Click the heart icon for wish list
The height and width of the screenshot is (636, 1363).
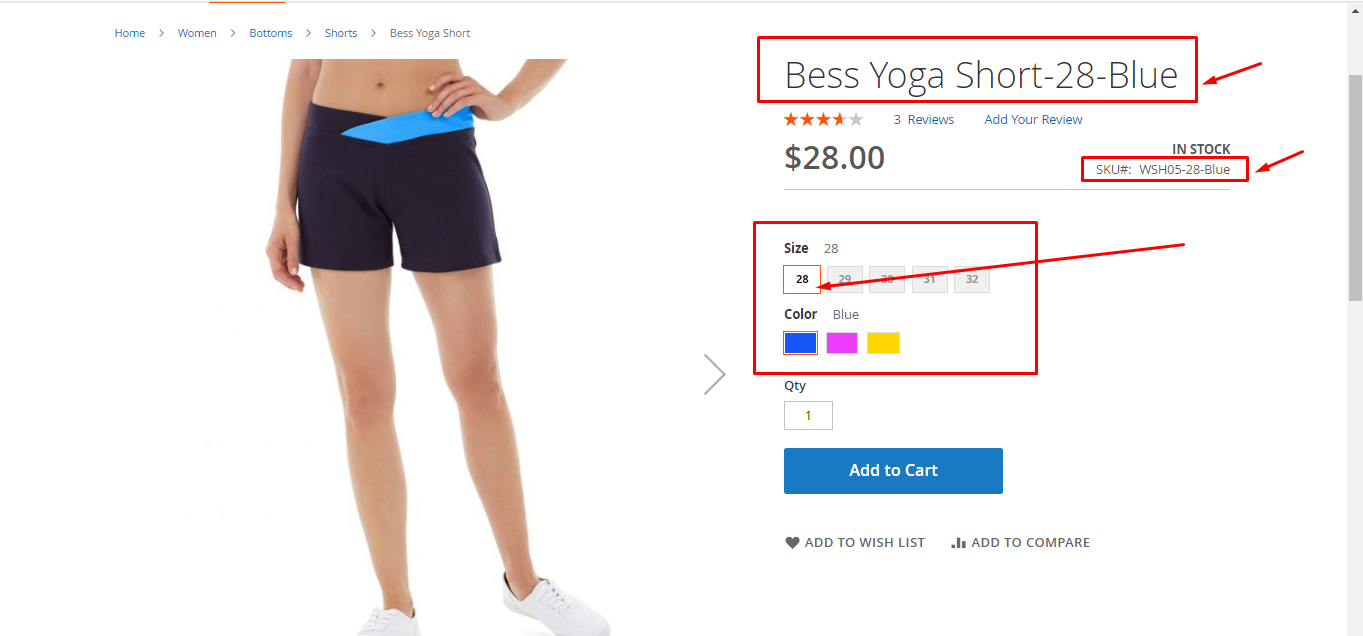pyautogui.click(x=792, y=543)
